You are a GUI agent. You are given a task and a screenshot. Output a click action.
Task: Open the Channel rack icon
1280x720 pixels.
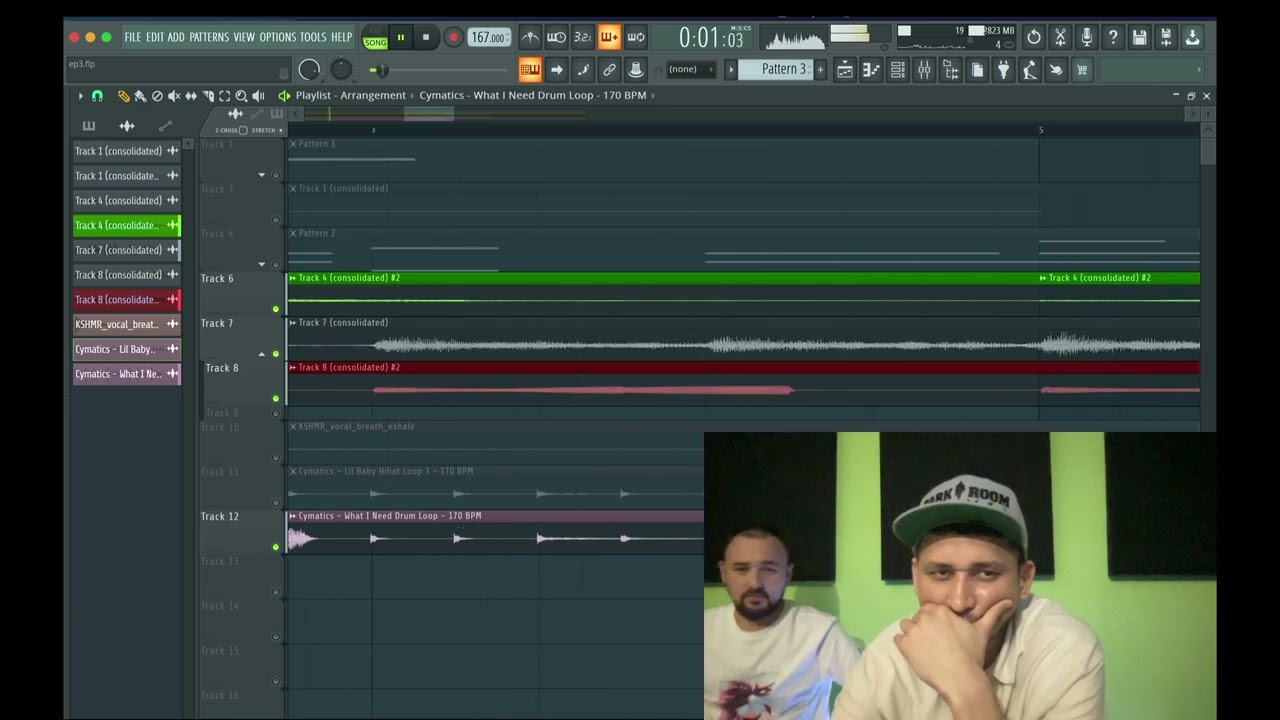(x=898, y=69)
